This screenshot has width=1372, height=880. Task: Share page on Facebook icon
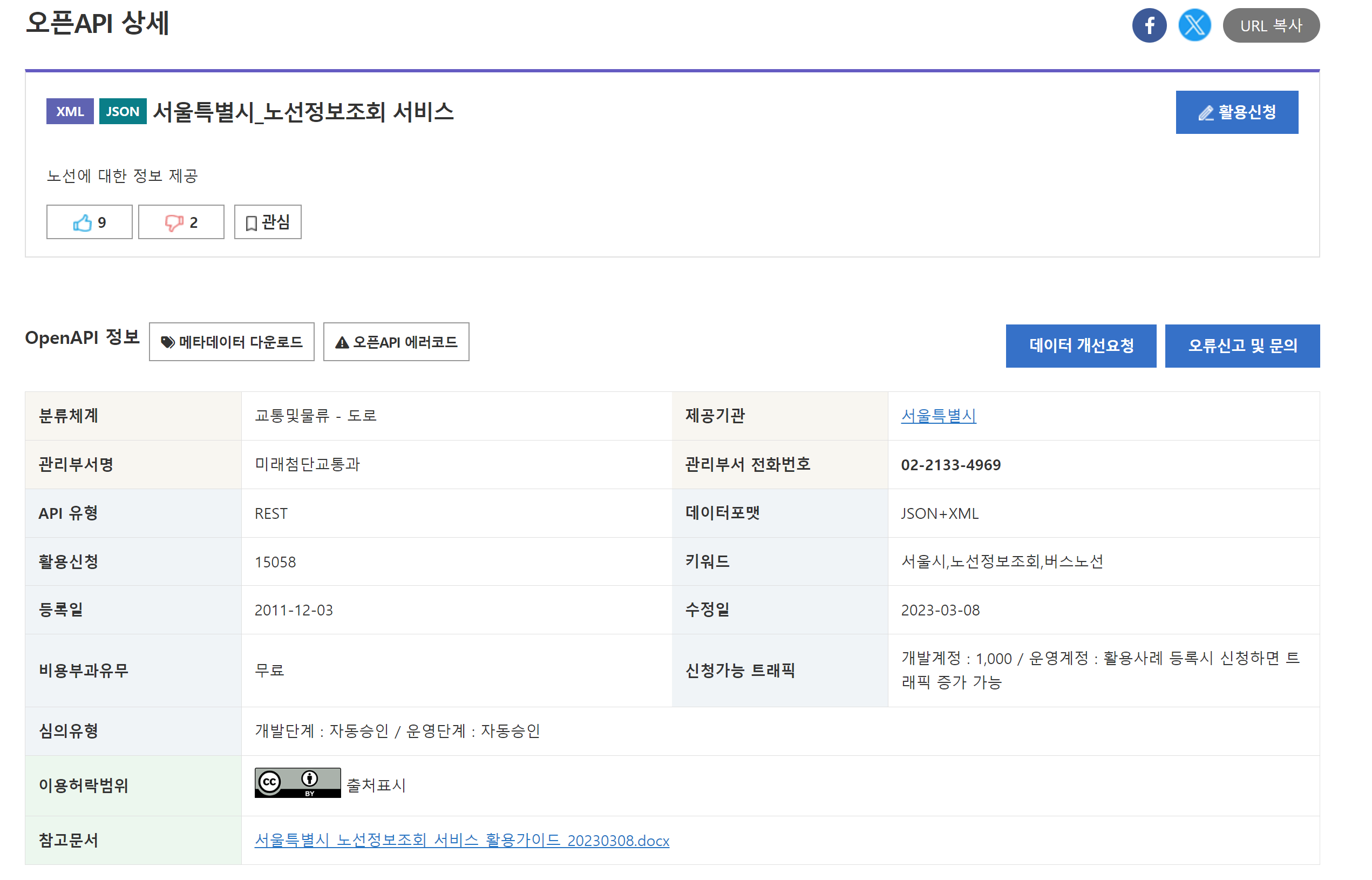tap(1149, 26)
